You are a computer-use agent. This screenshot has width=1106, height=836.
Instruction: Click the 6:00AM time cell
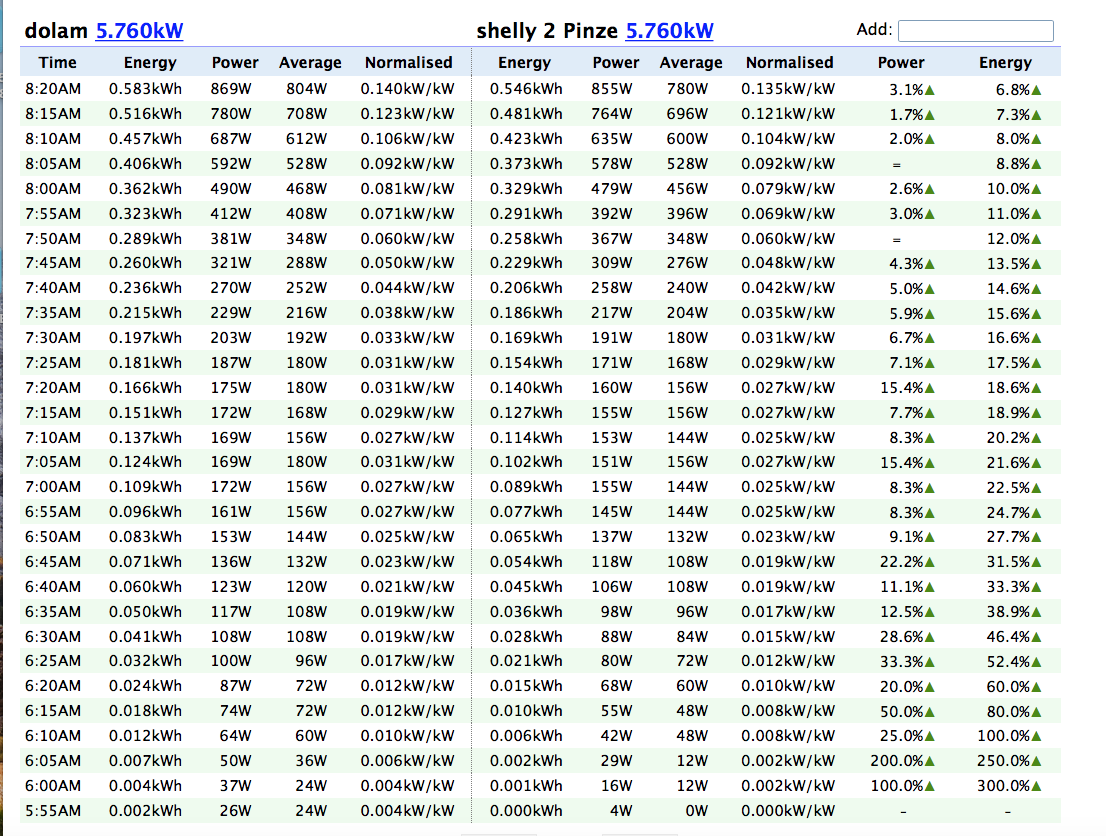53,785
